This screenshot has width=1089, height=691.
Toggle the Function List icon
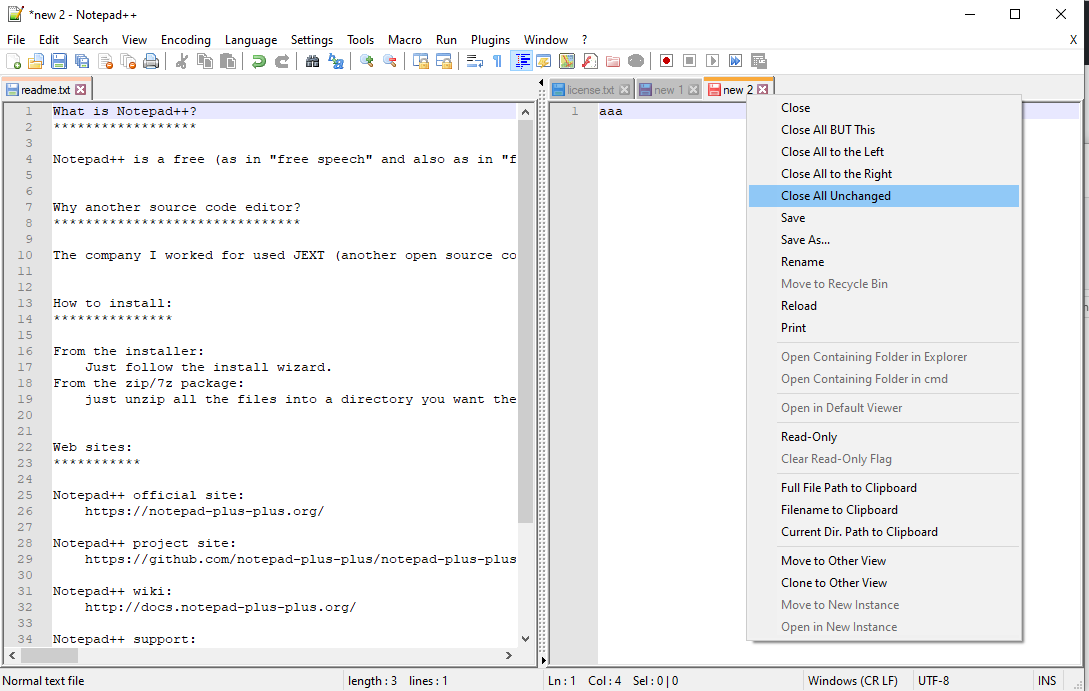click(590, 61)
